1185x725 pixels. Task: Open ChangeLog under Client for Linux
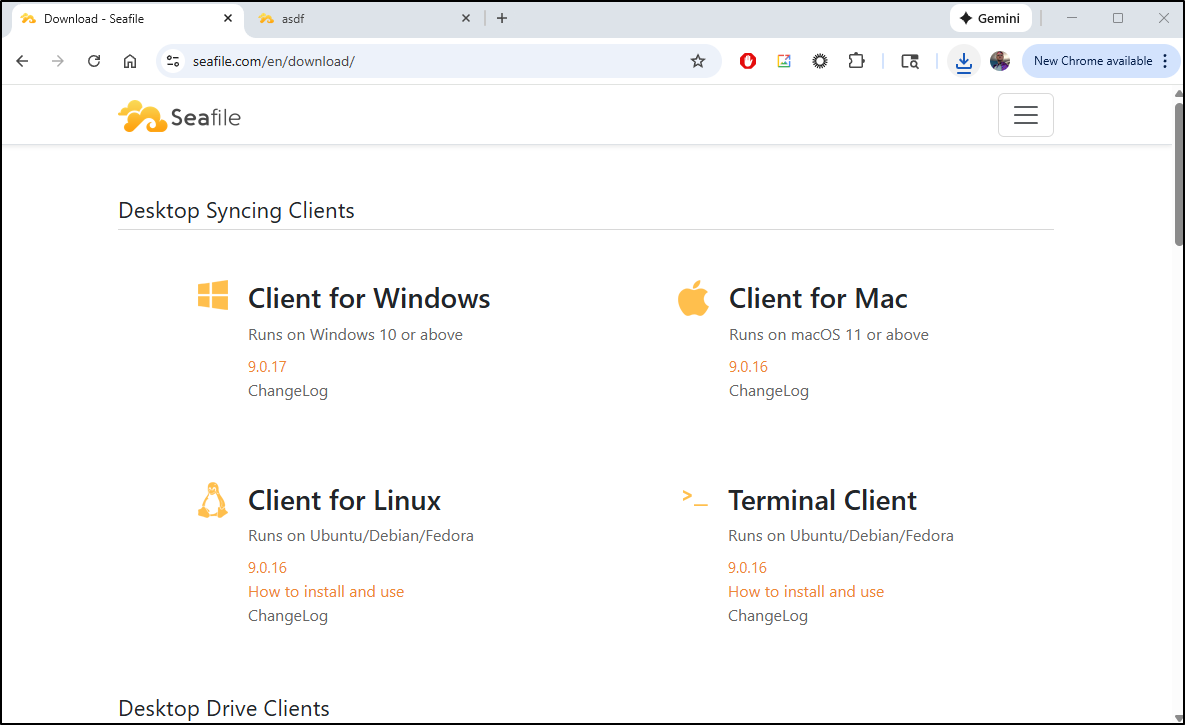coord(288,616)
